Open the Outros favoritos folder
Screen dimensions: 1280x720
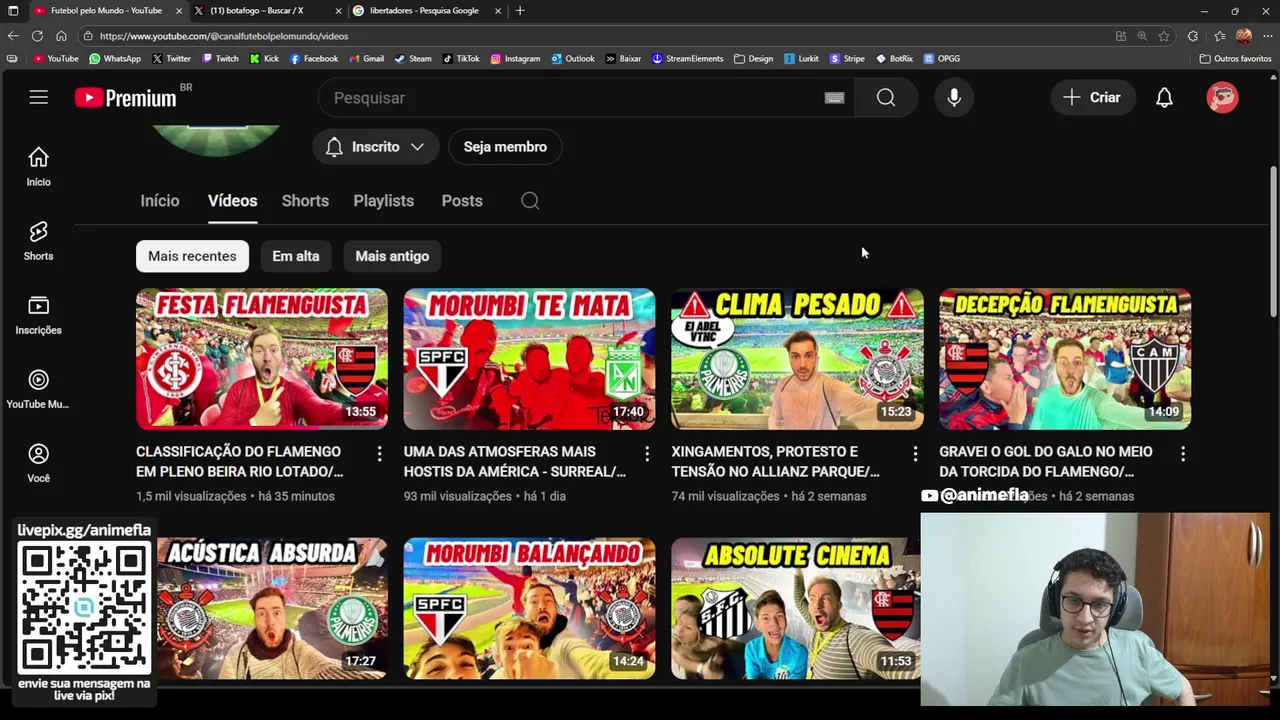click(x=1236, y=59)
